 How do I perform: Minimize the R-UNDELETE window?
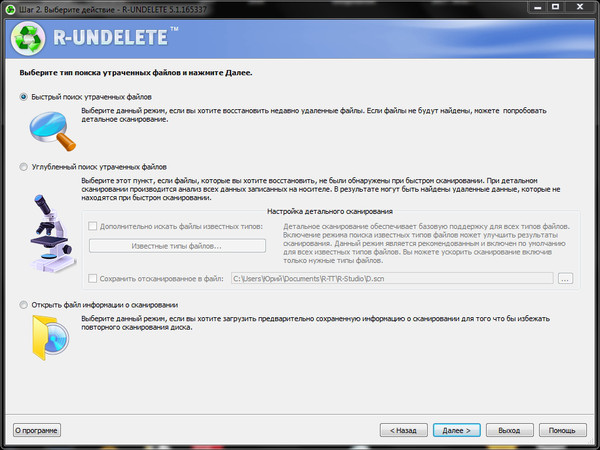pos(538,7)
